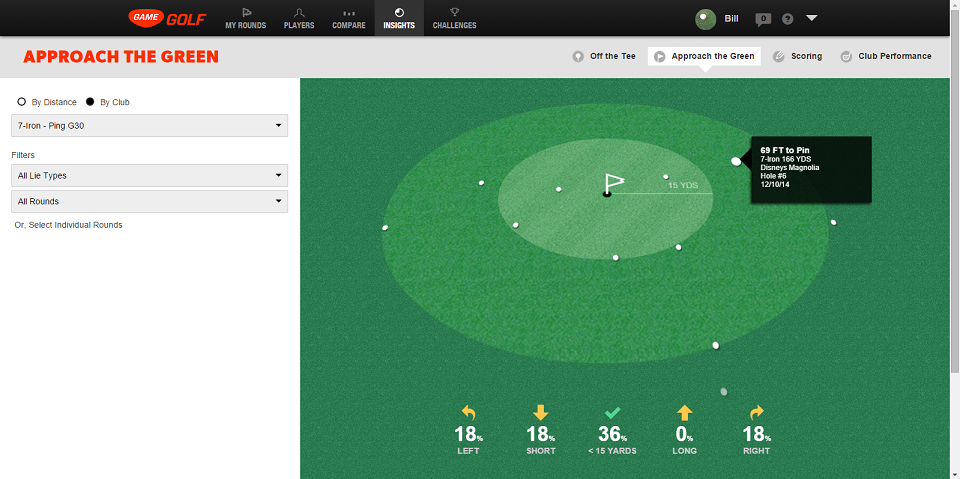Click the pin flag on the green
The height and width of the screenshot is (479, 960).
[612, 183]
